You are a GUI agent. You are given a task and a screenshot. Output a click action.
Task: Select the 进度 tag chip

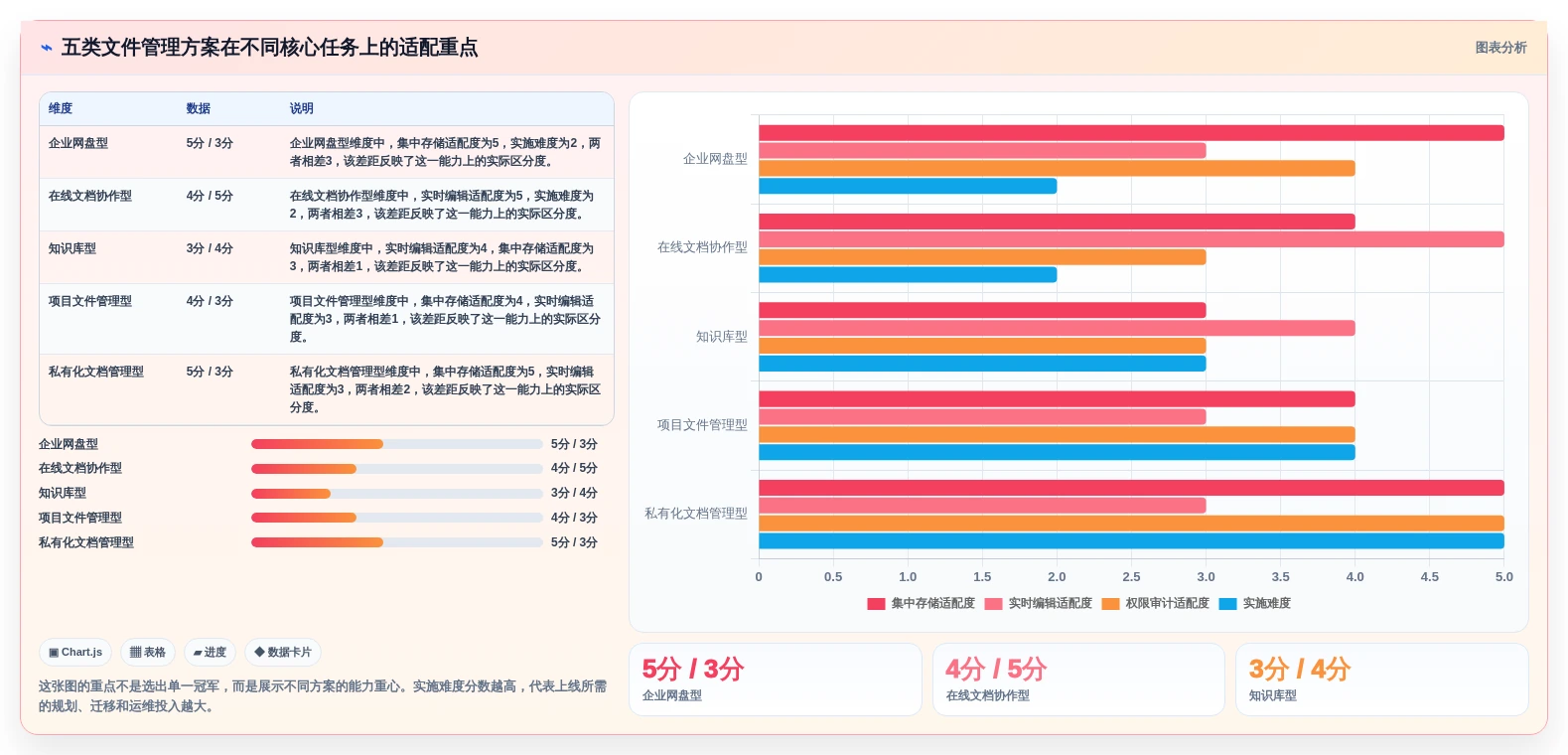click(210, 653)
